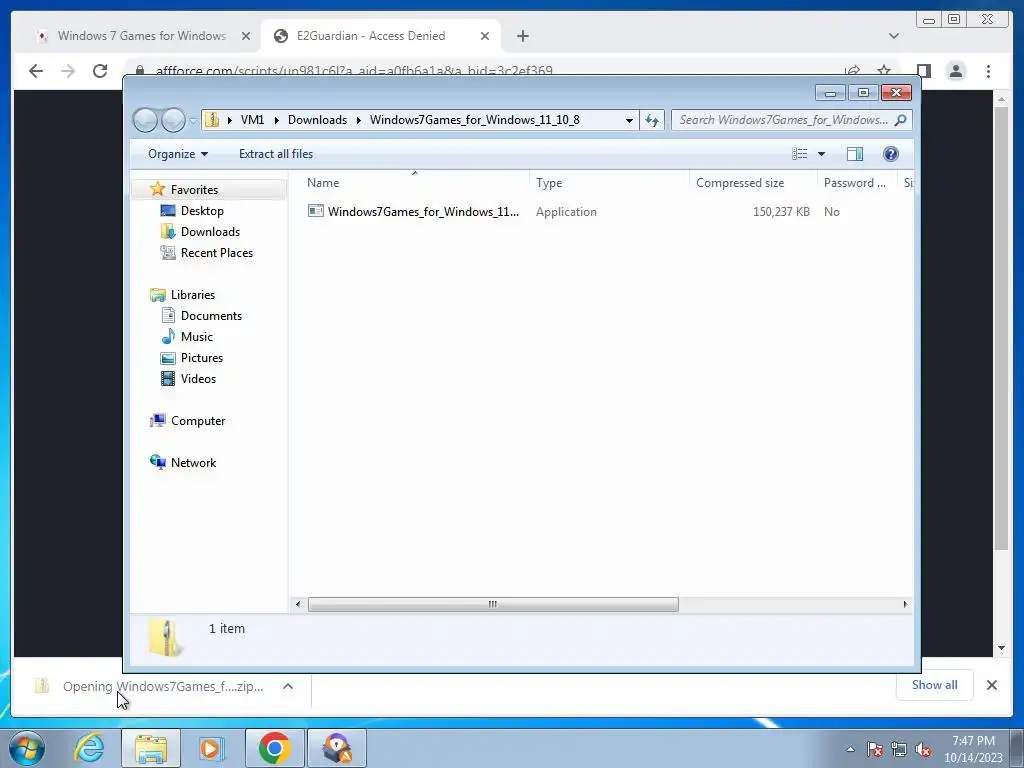Open Chrome tab search chevron
Screen dimensions: 1024x768
893,36
